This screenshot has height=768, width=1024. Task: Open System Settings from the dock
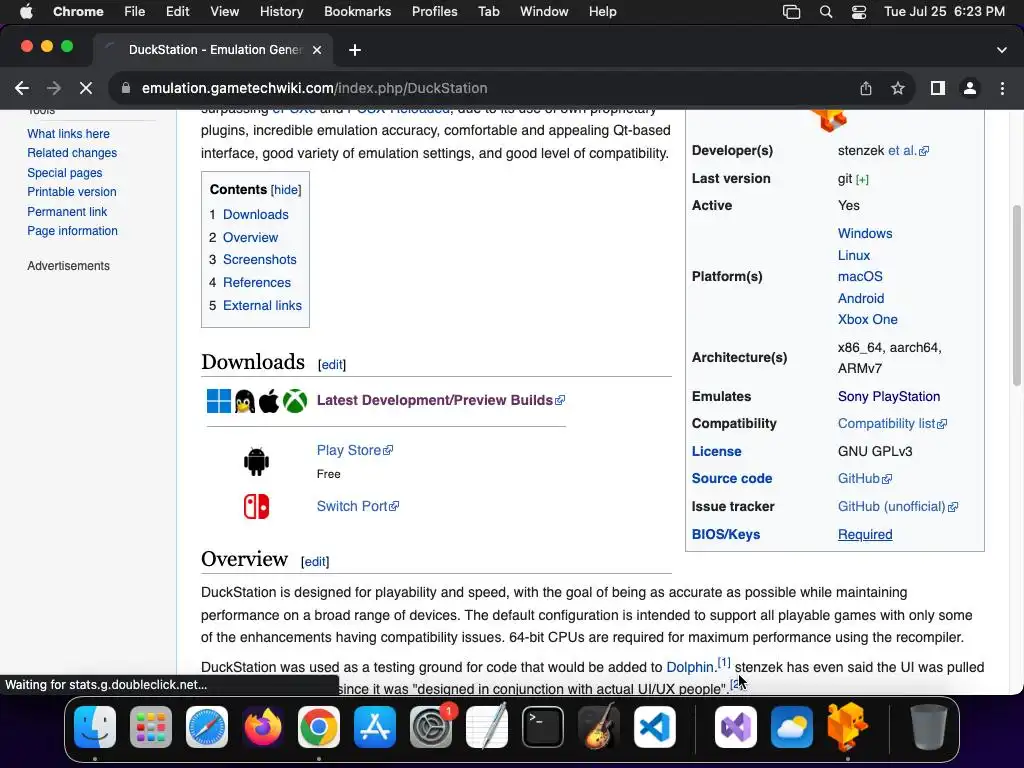(x=431, y=727)
